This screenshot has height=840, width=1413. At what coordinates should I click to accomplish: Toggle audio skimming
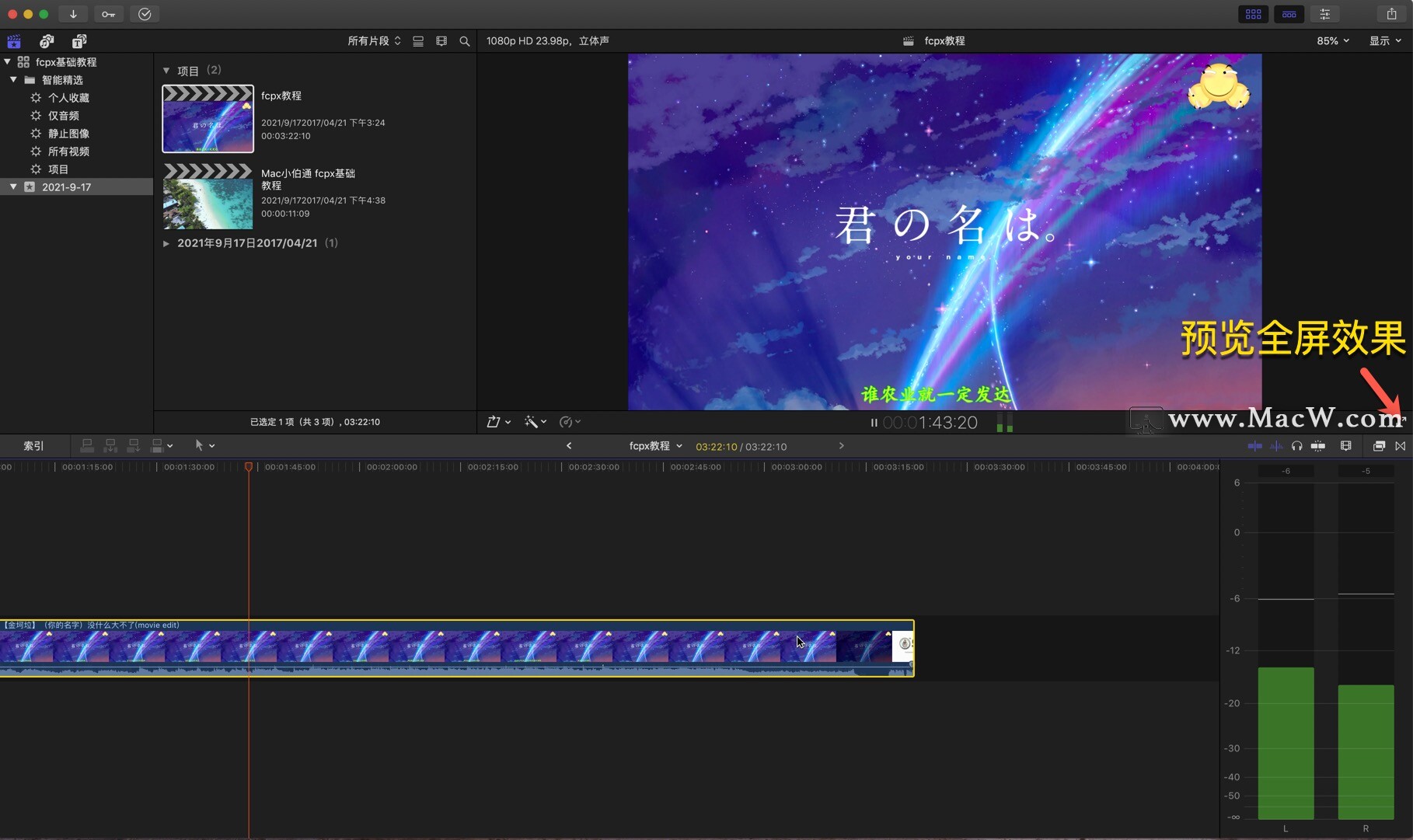(1276, 446)
